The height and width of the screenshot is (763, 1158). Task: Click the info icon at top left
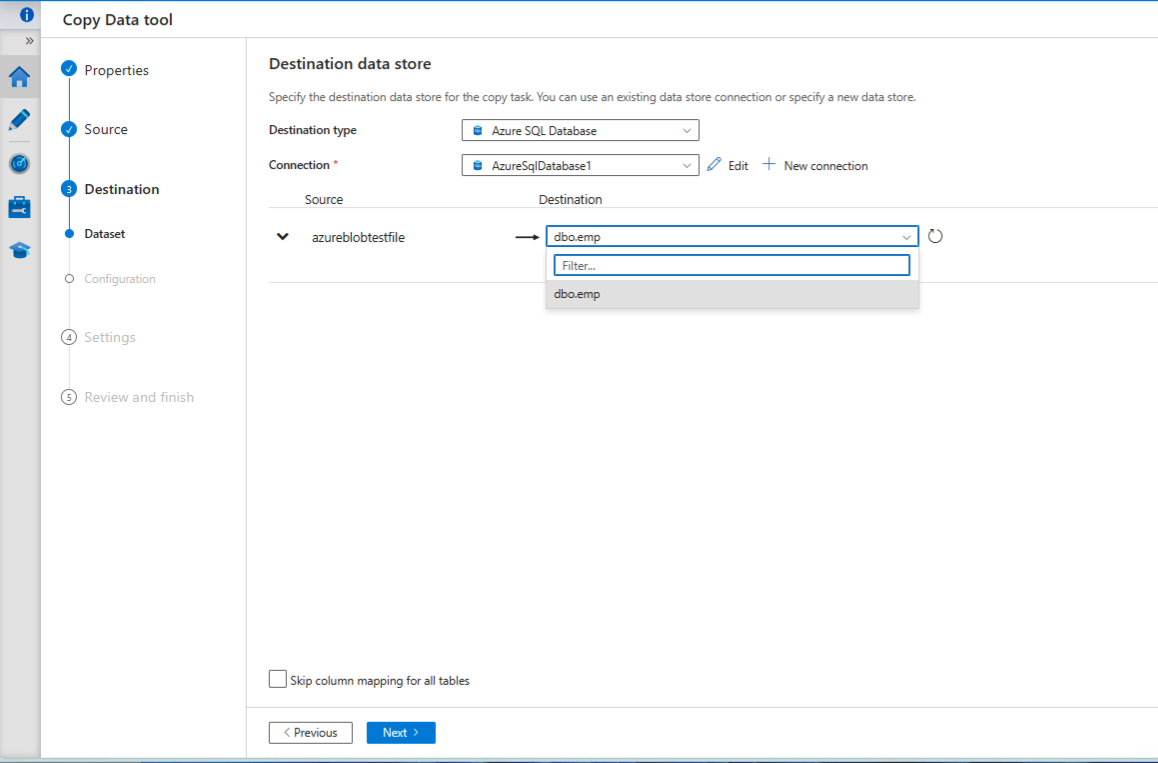pyautogui.click(x=27, y=15)
